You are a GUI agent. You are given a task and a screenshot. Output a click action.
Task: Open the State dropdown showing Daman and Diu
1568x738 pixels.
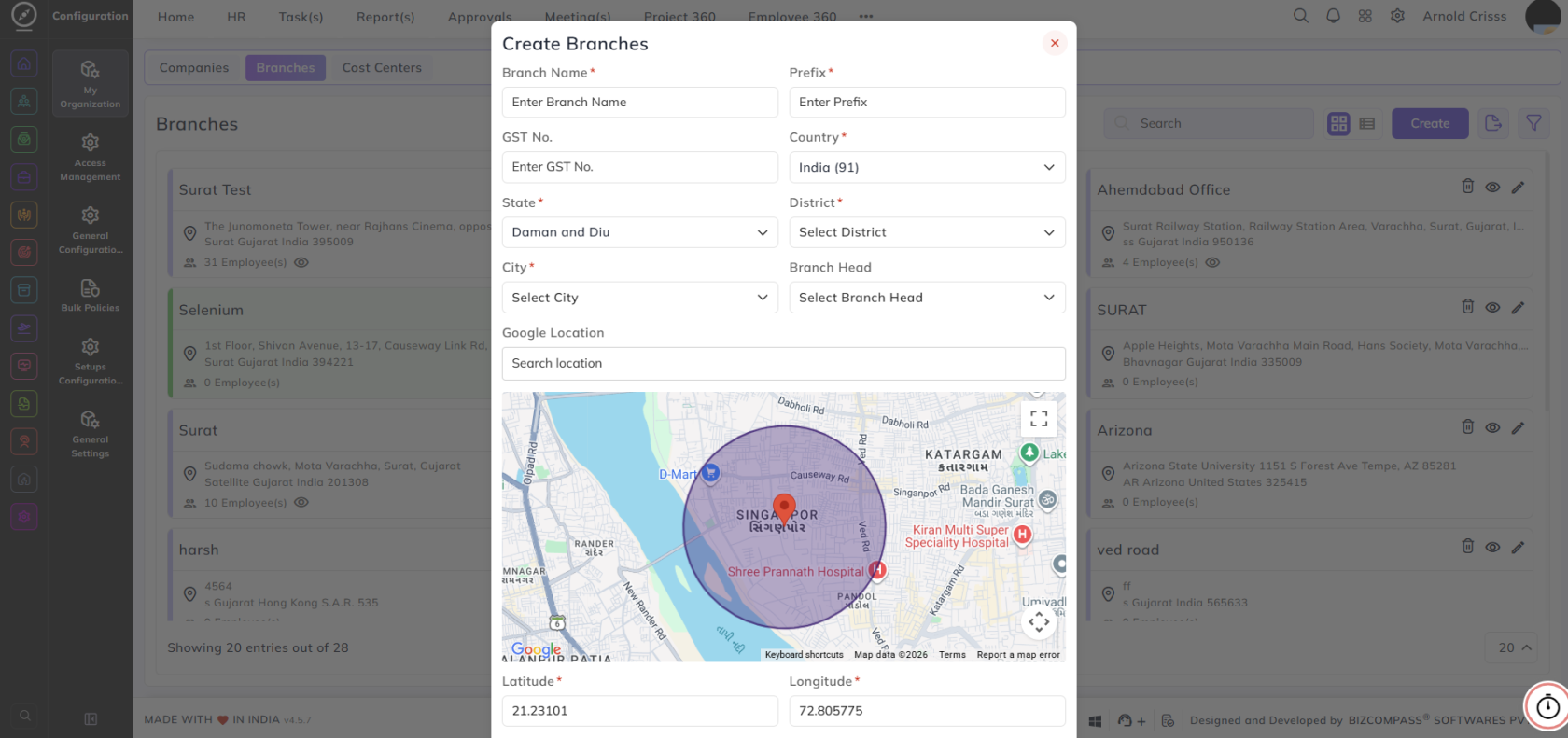pos(640,232)
